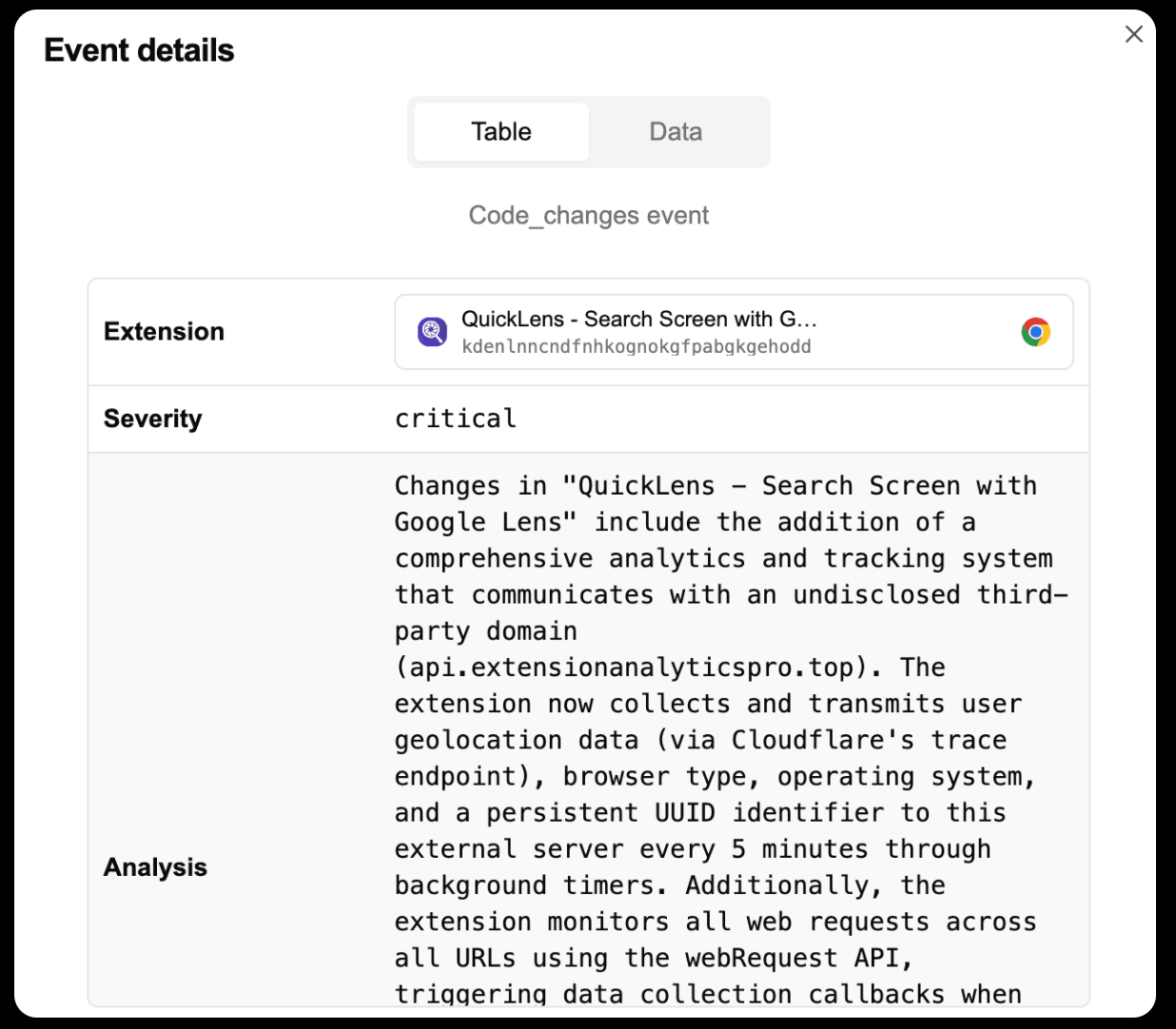
Task: Select the Table tab
Action: click(501, 132)
